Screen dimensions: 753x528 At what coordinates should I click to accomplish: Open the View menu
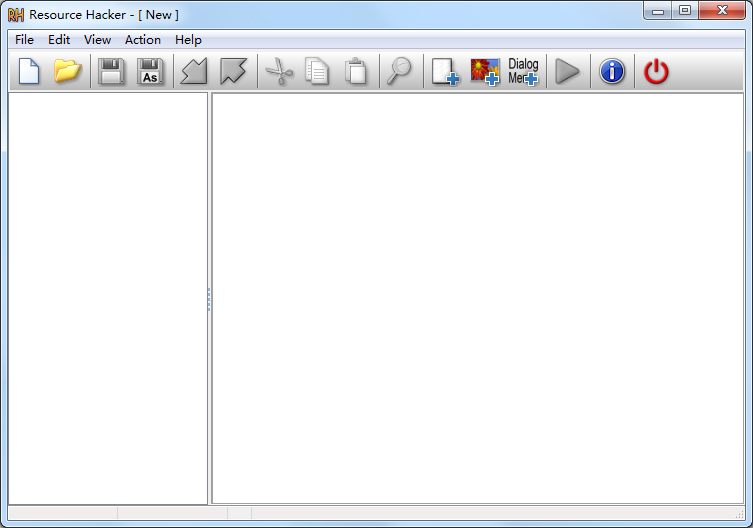[97, 40]
